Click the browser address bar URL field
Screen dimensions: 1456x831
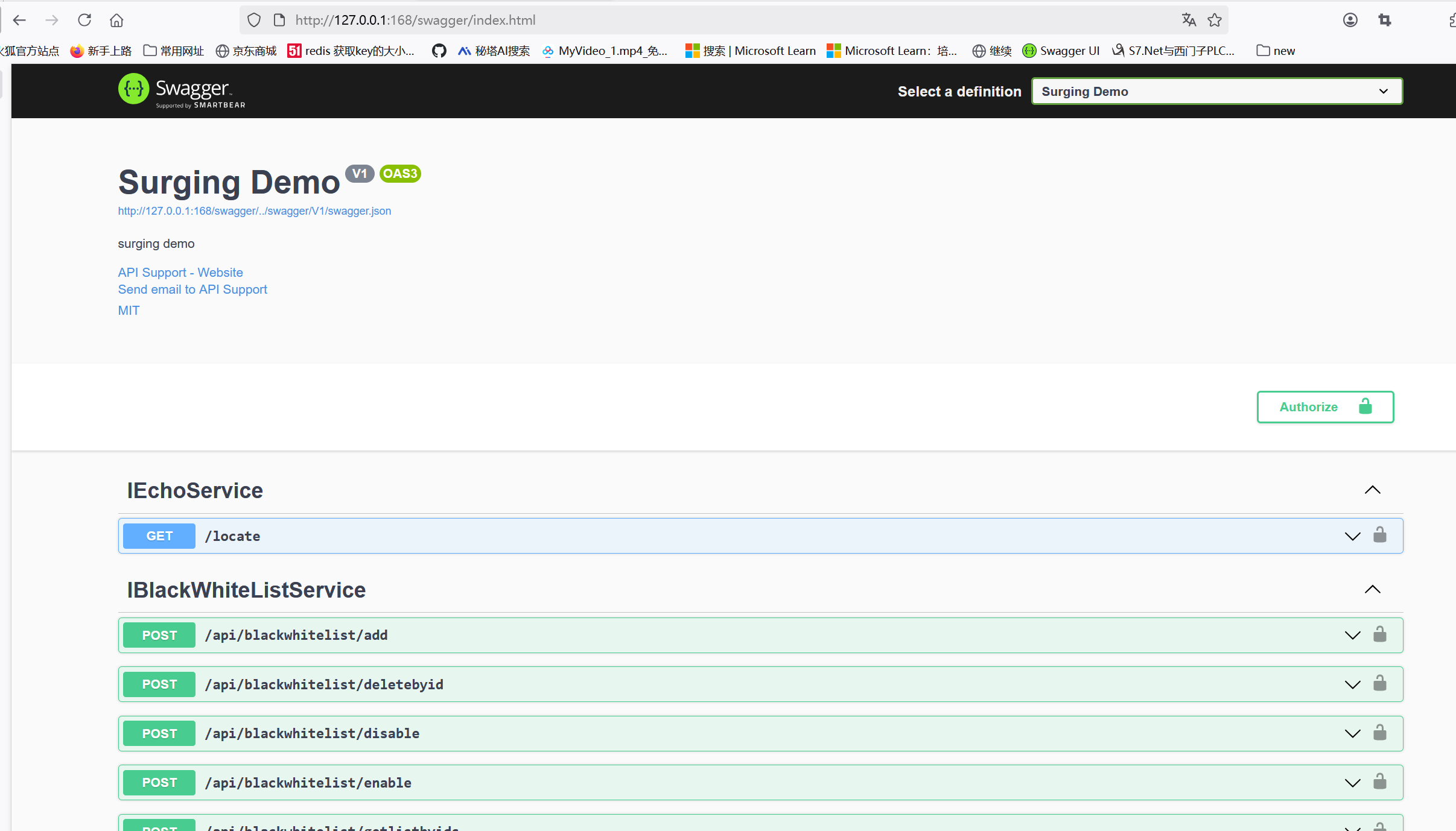click(x=664, y=20)
